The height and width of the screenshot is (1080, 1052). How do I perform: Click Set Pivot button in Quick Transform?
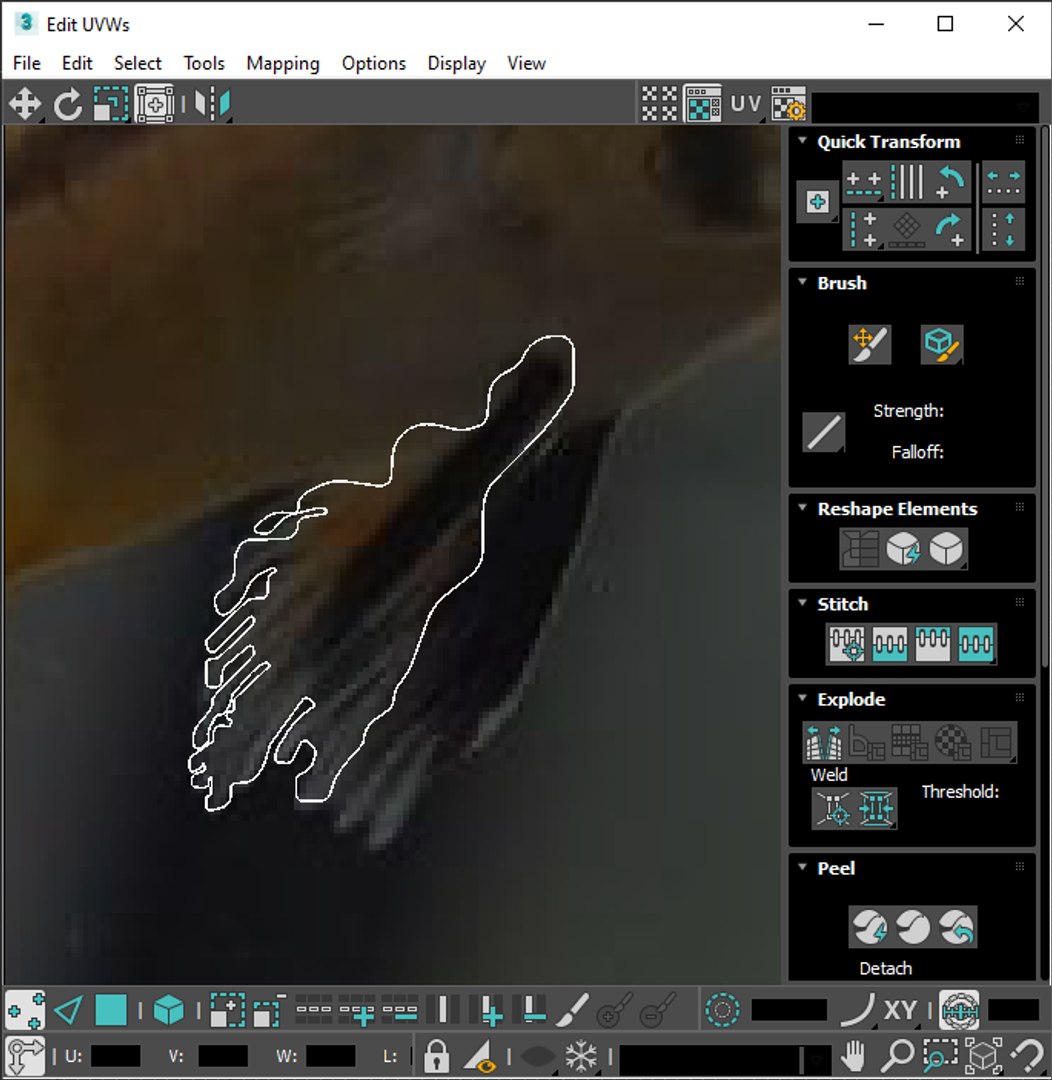tap(817, 202)
